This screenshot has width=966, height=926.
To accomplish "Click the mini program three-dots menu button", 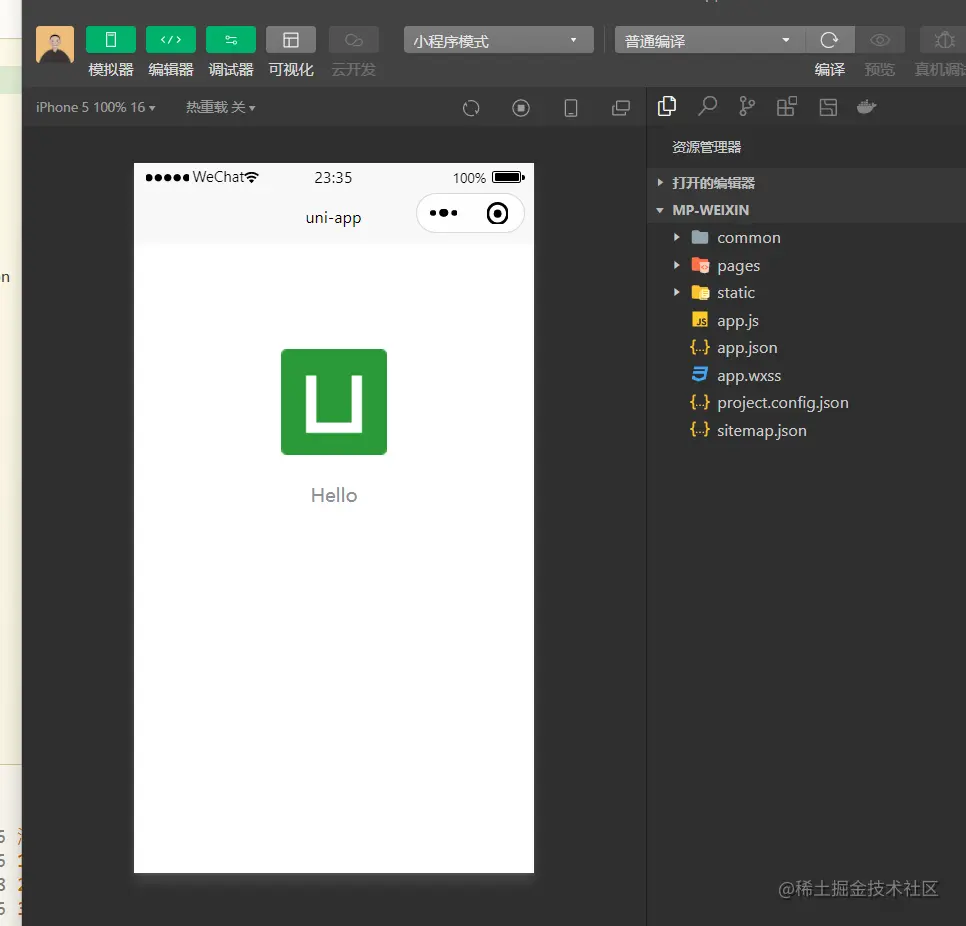I will (x=444, y=213).
